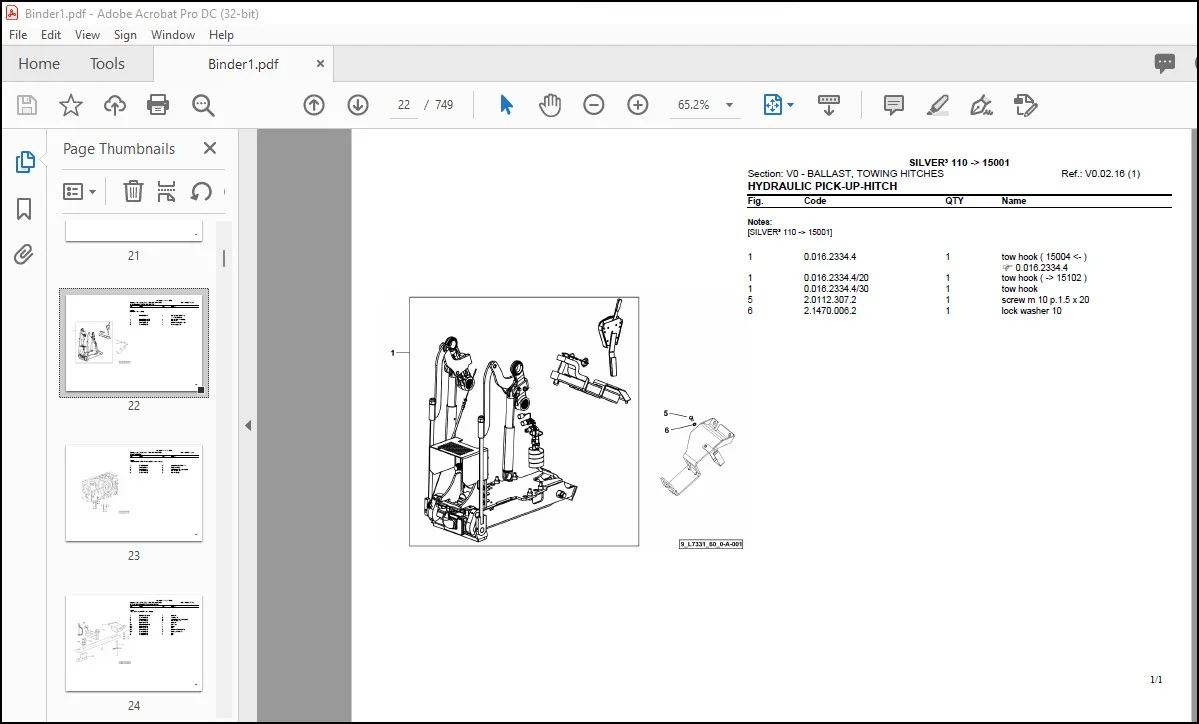Click 'screw m 10 p.1.5 x 20' text
1199x724 pixels.
[1045, 300]
